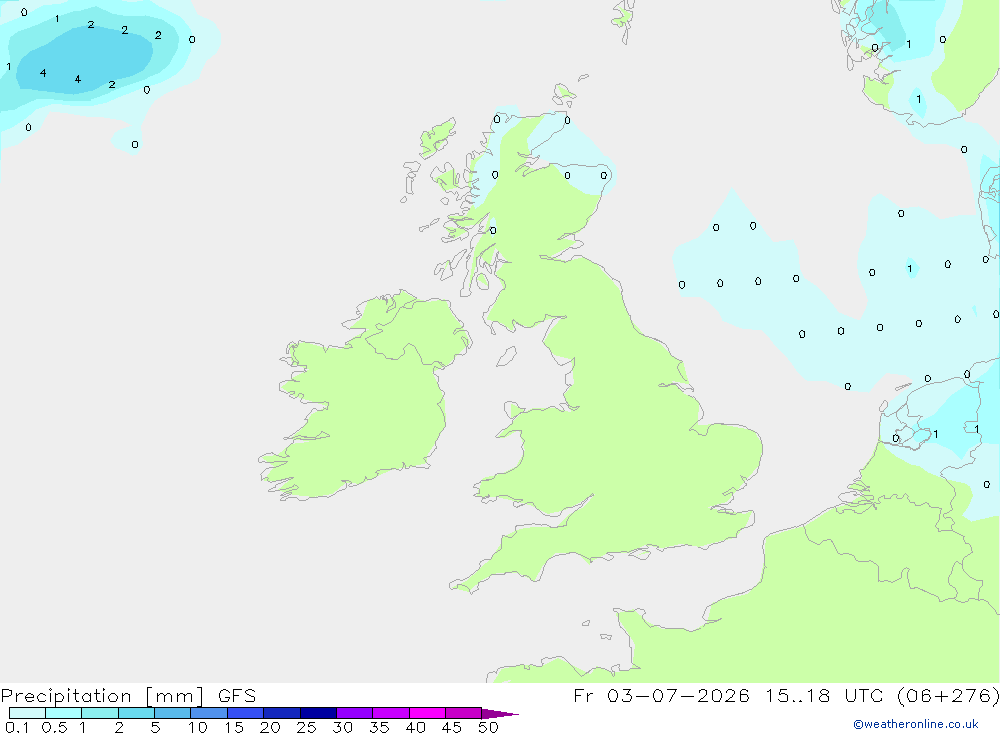Select the 35–40 mm purple swatch
Image resolution: width=1000 pixels, height=733 pixels.
pos(391,713)
